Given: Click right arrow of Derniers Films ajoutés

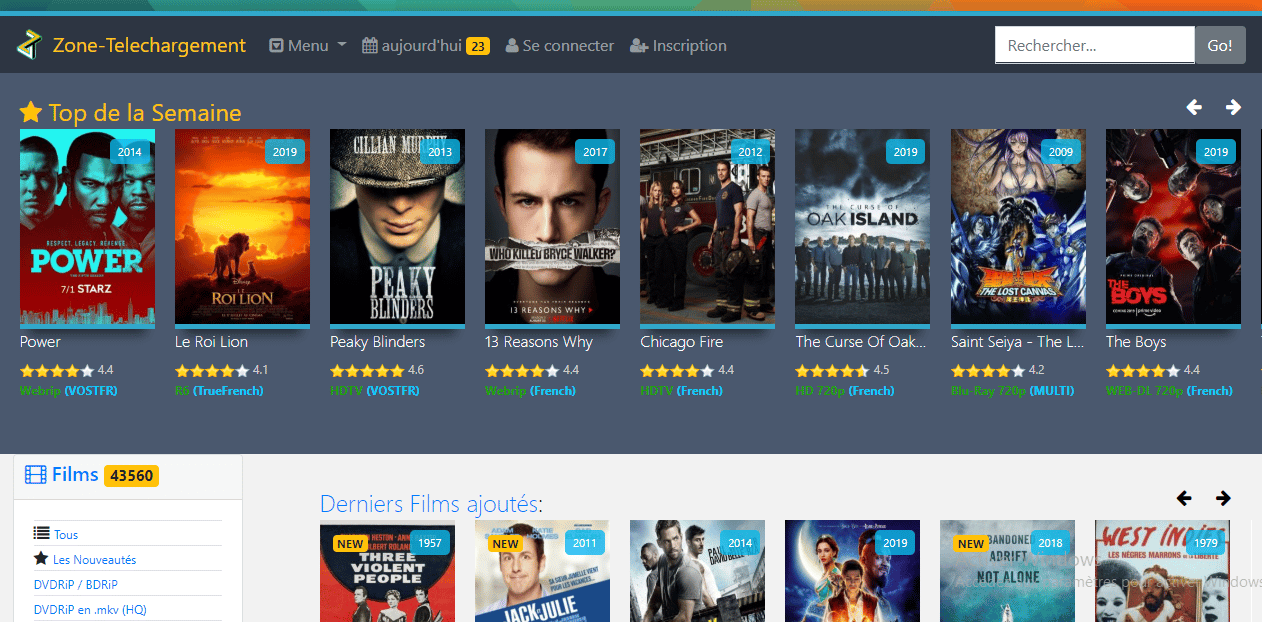Looking at the screenshot, I should 1223,498.
